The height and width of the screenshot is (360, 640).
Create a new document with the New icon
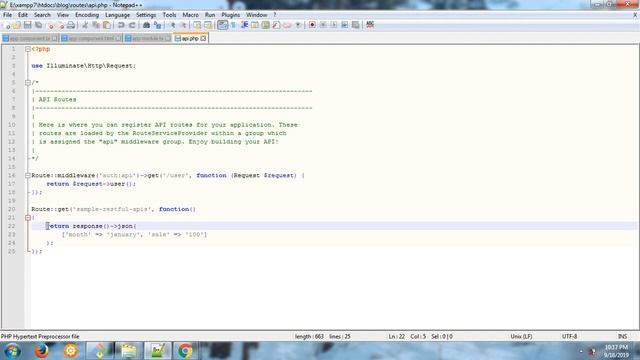click(7, 25)
